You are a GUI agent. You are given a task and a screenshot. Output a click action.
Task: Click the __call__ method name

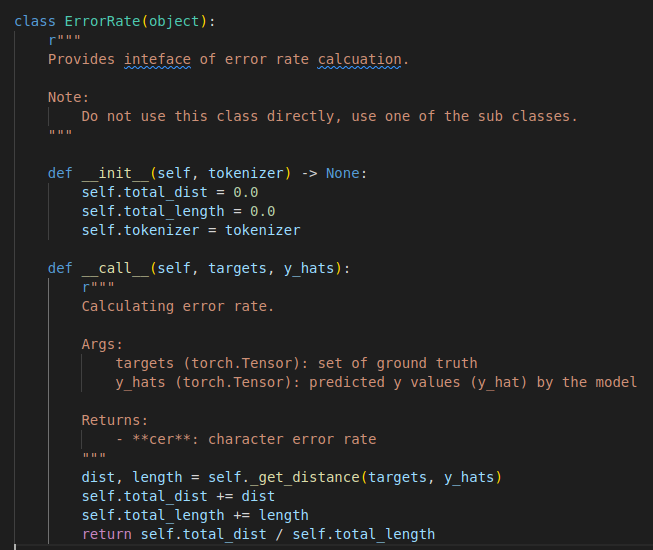coord(115,268)
